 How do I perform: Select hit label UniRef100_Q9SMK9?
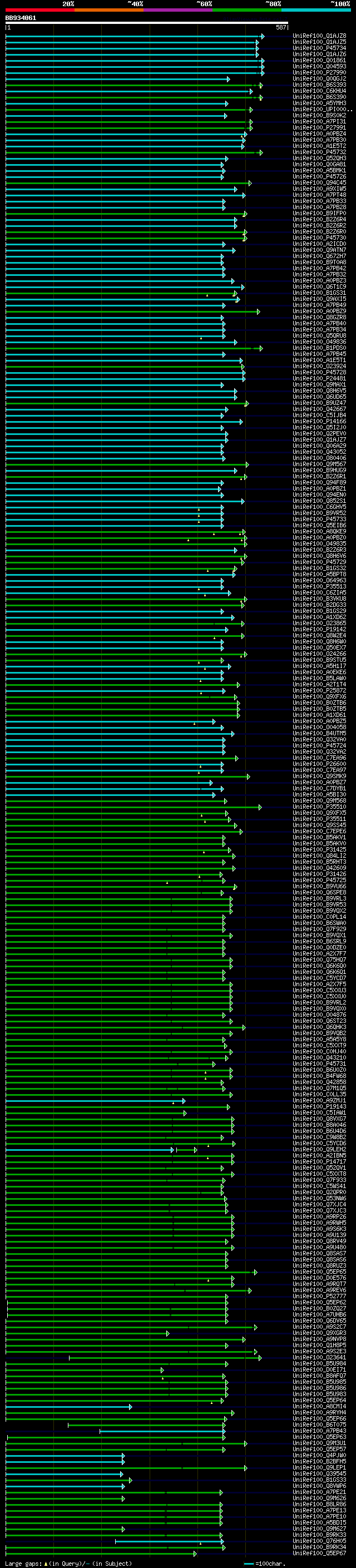click(319, 776)
